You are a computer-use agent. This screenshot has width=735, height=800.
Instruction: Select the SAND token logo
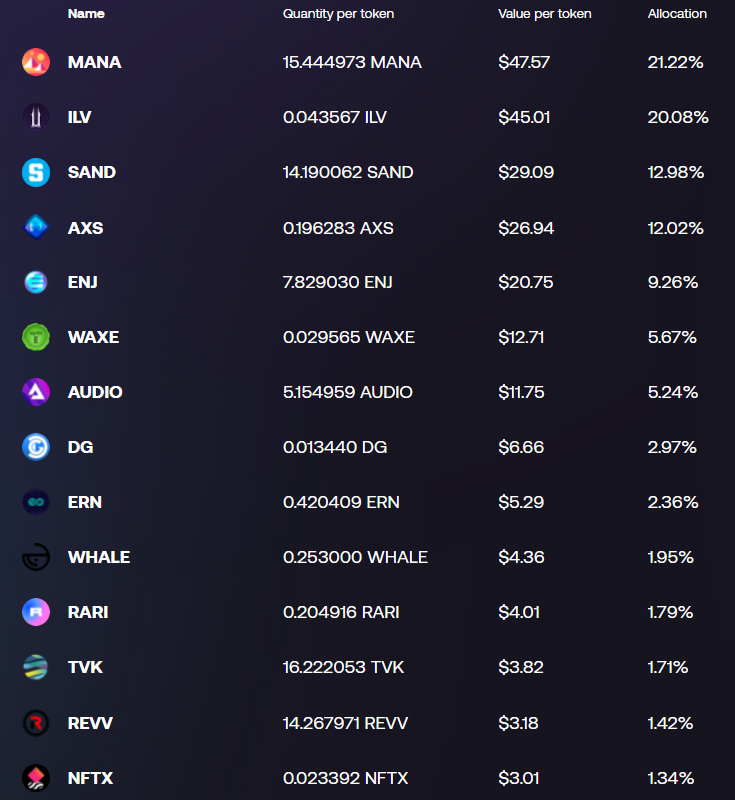tap(36, 172)
